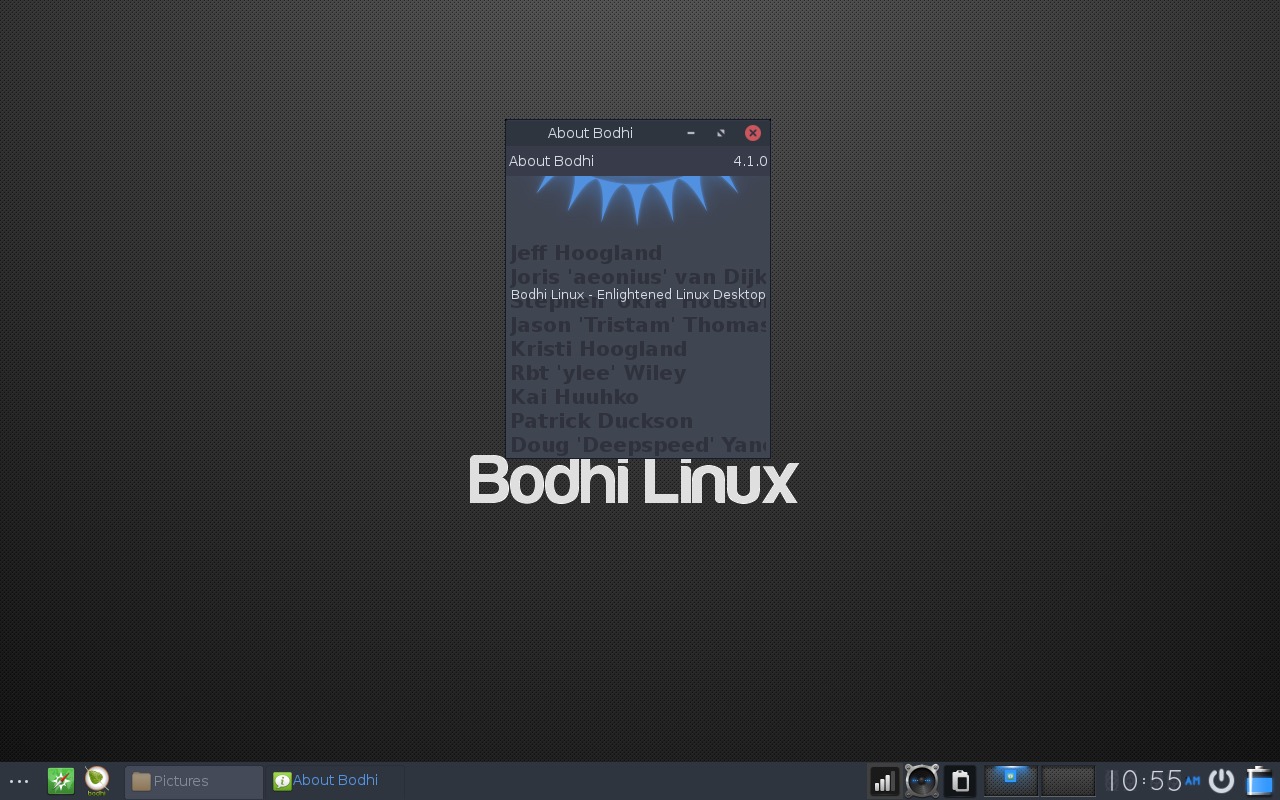This screenshot has width=1280, height=800.
Task: Select the first virtual desktop in pager
Action: pyautogui.click(x=1010, y=780)
